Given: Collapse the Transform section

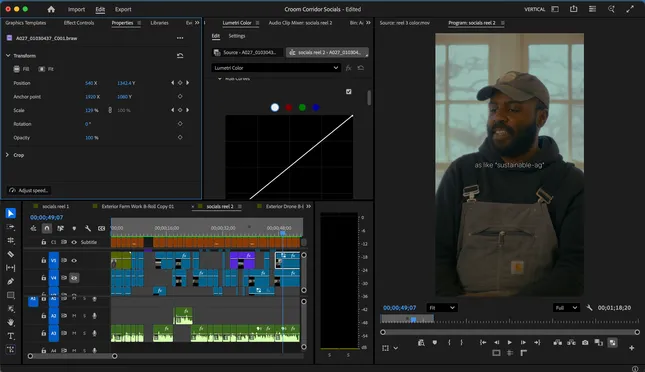Looking at the screenshot, I should point(8,56).
